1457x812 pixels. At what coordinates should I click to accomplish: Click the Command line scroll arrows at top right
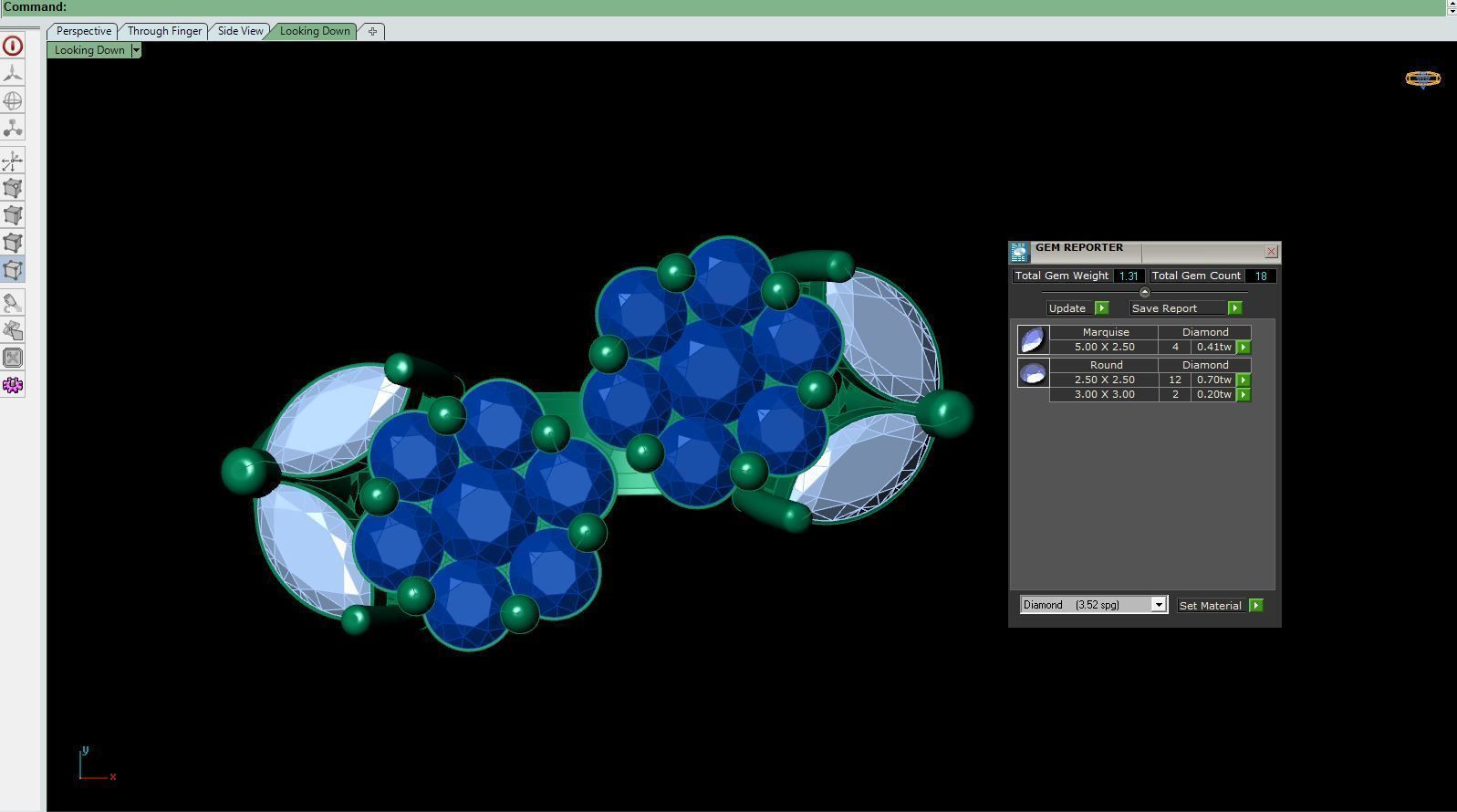pos(1452,7)
